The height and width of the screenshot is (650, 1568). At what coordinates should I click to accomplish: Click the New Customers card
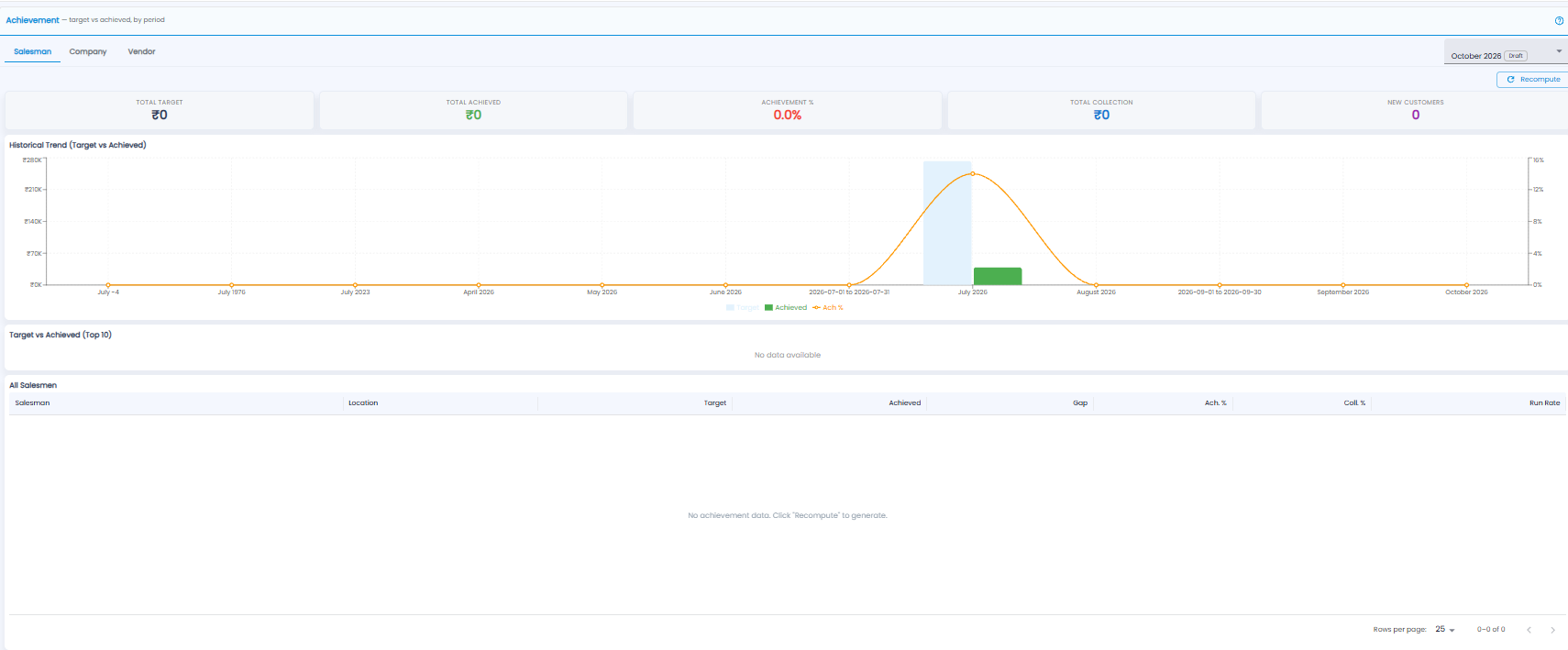tap(1415, 110)
